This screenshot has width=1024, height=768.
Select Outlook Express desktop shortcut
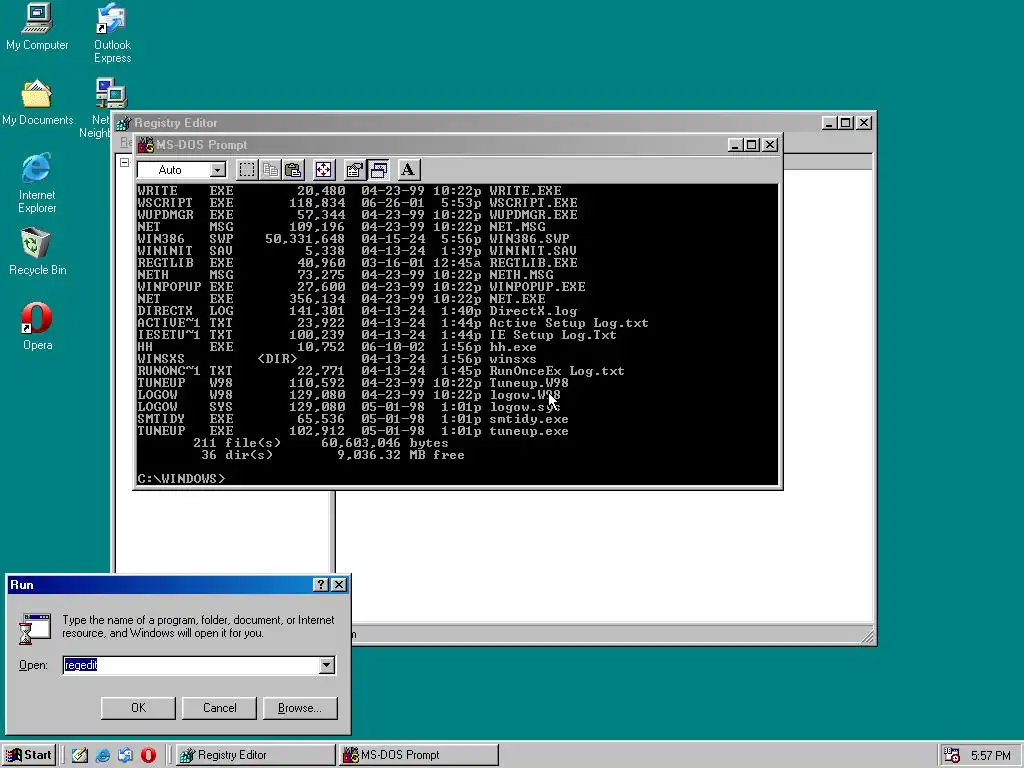112,33
